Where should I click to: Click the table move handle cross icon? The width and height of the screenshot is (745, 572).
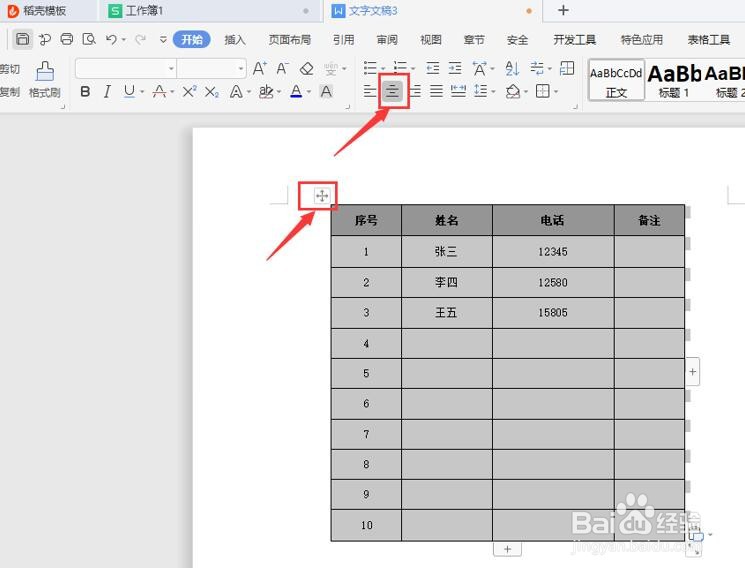(322, 196)
